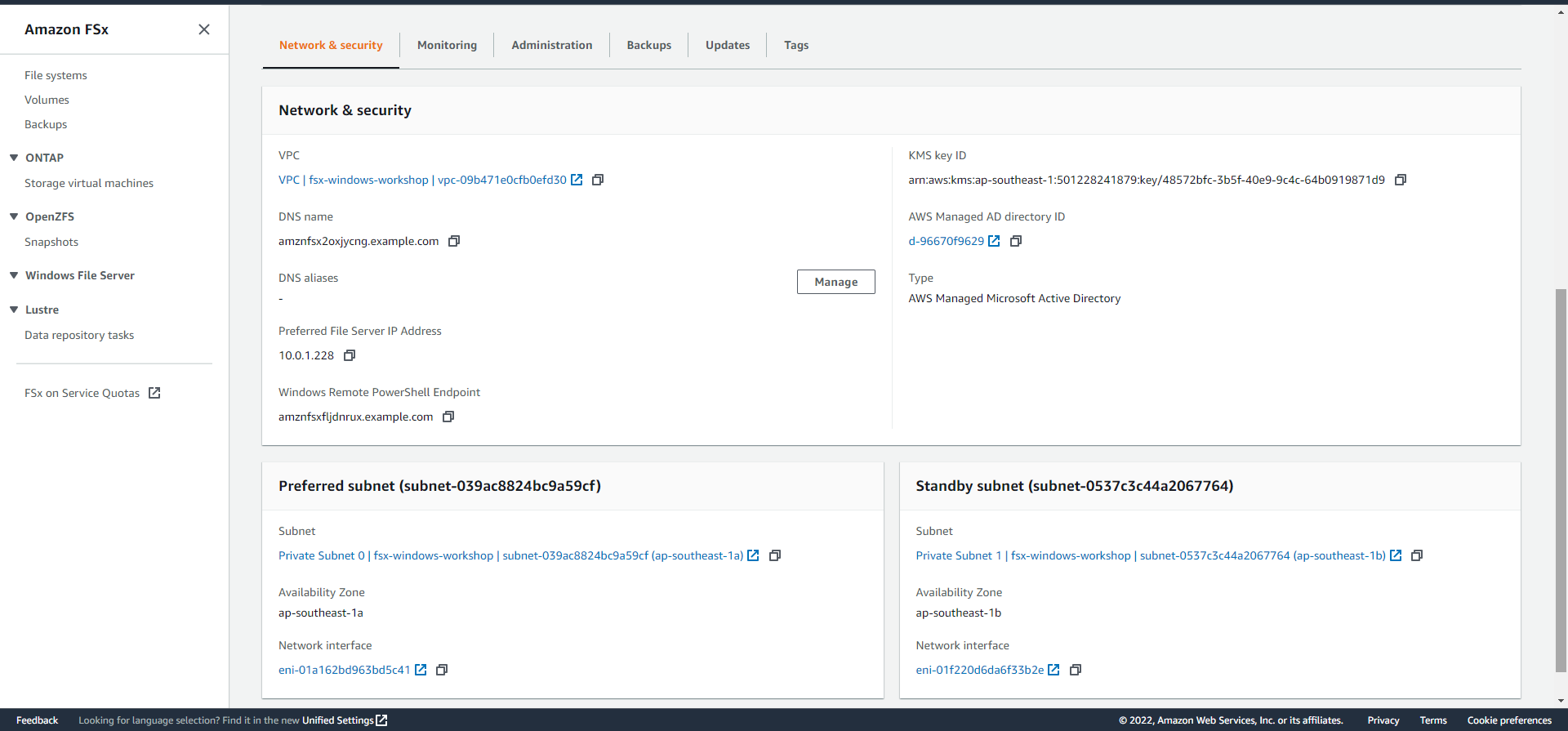This screenshot has height=731, width=1568.
Task: Copy the VPC ID to clipboard
Action: (598, 180)
